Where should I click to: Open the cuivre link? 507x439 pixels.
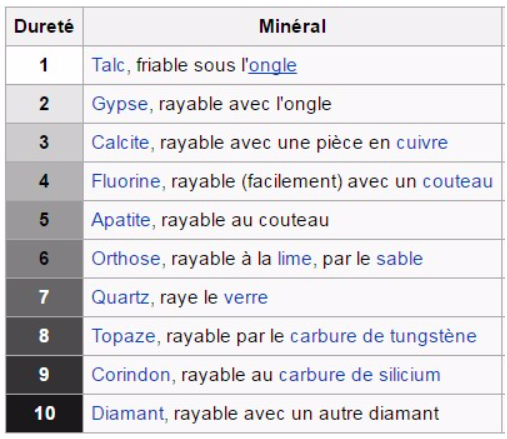[422, 143]
